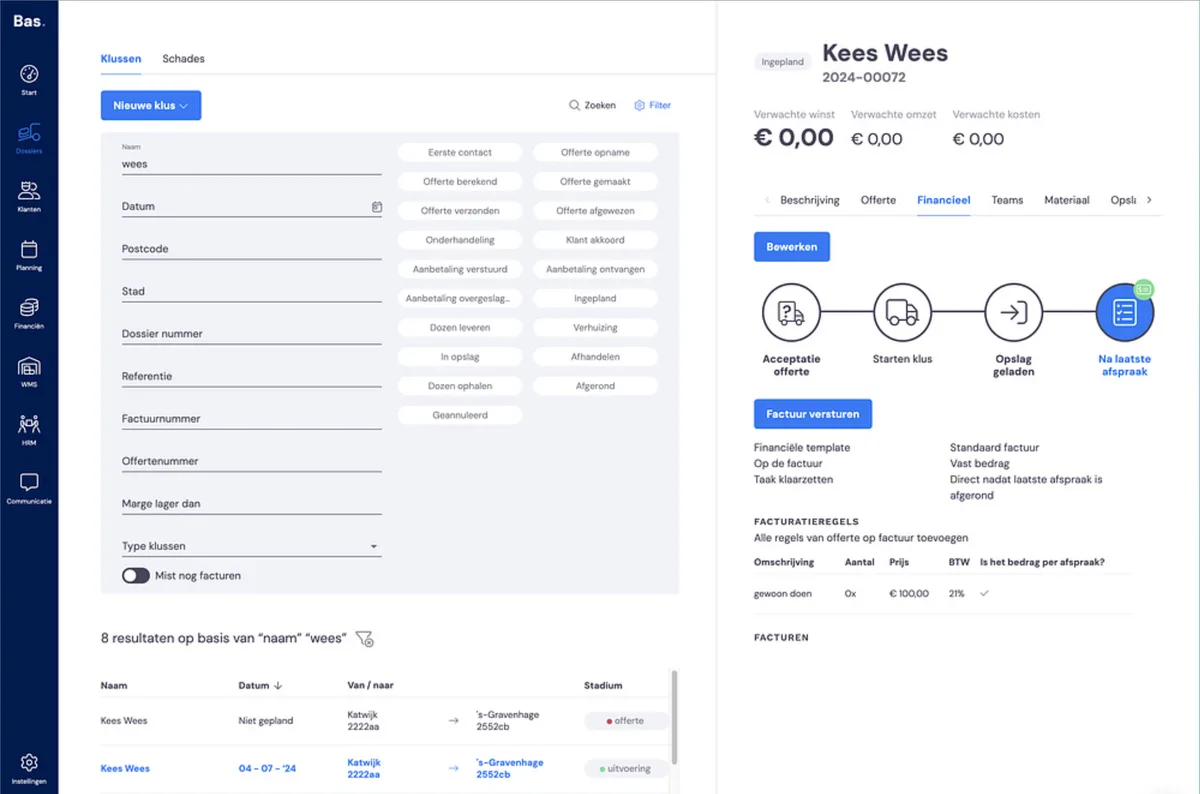Click Na laatste afspraak step icon
This screenshot has width=1200, height=794.
[x=1124, y=313]
